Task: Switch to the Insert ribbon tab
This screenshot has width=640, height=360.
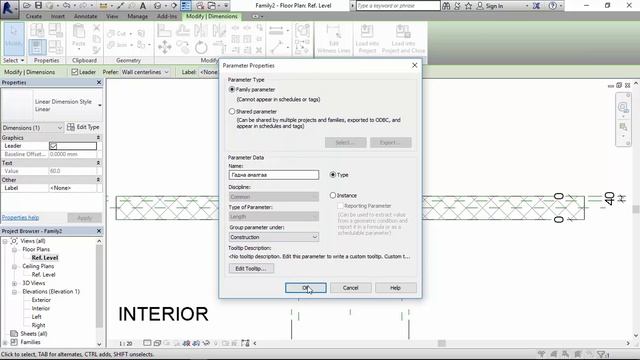Action: (58, 16)
